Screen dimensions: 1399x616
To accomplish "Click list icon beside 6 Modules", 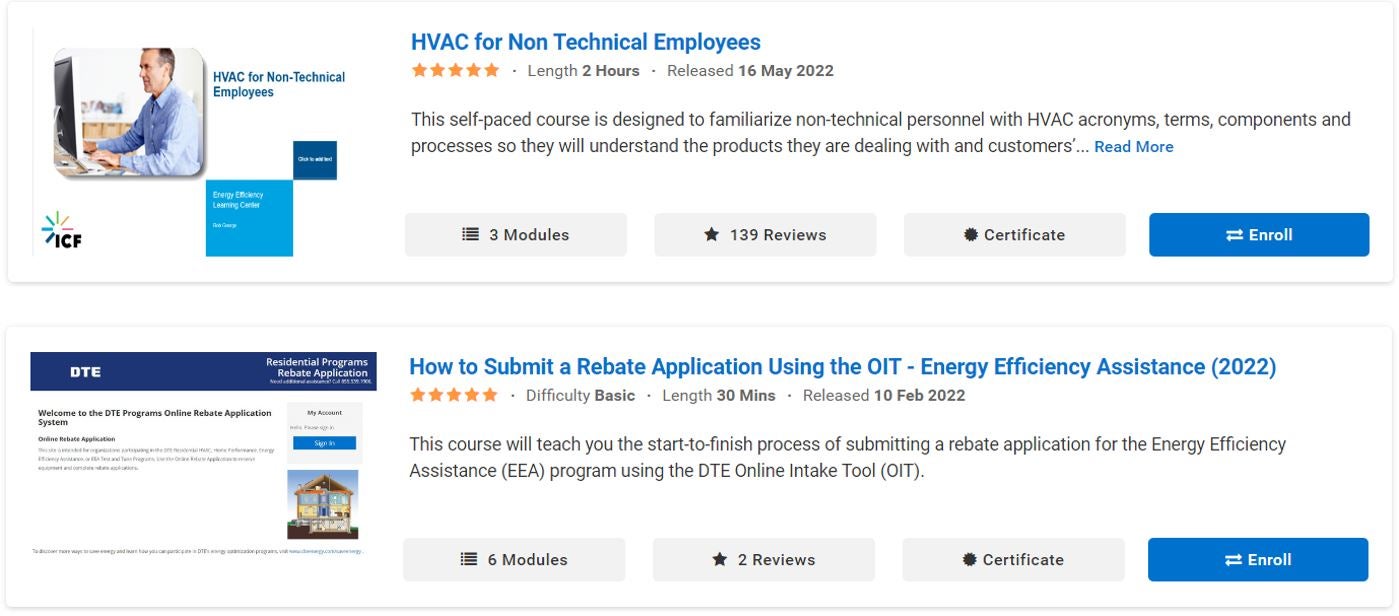I will 469,560.
